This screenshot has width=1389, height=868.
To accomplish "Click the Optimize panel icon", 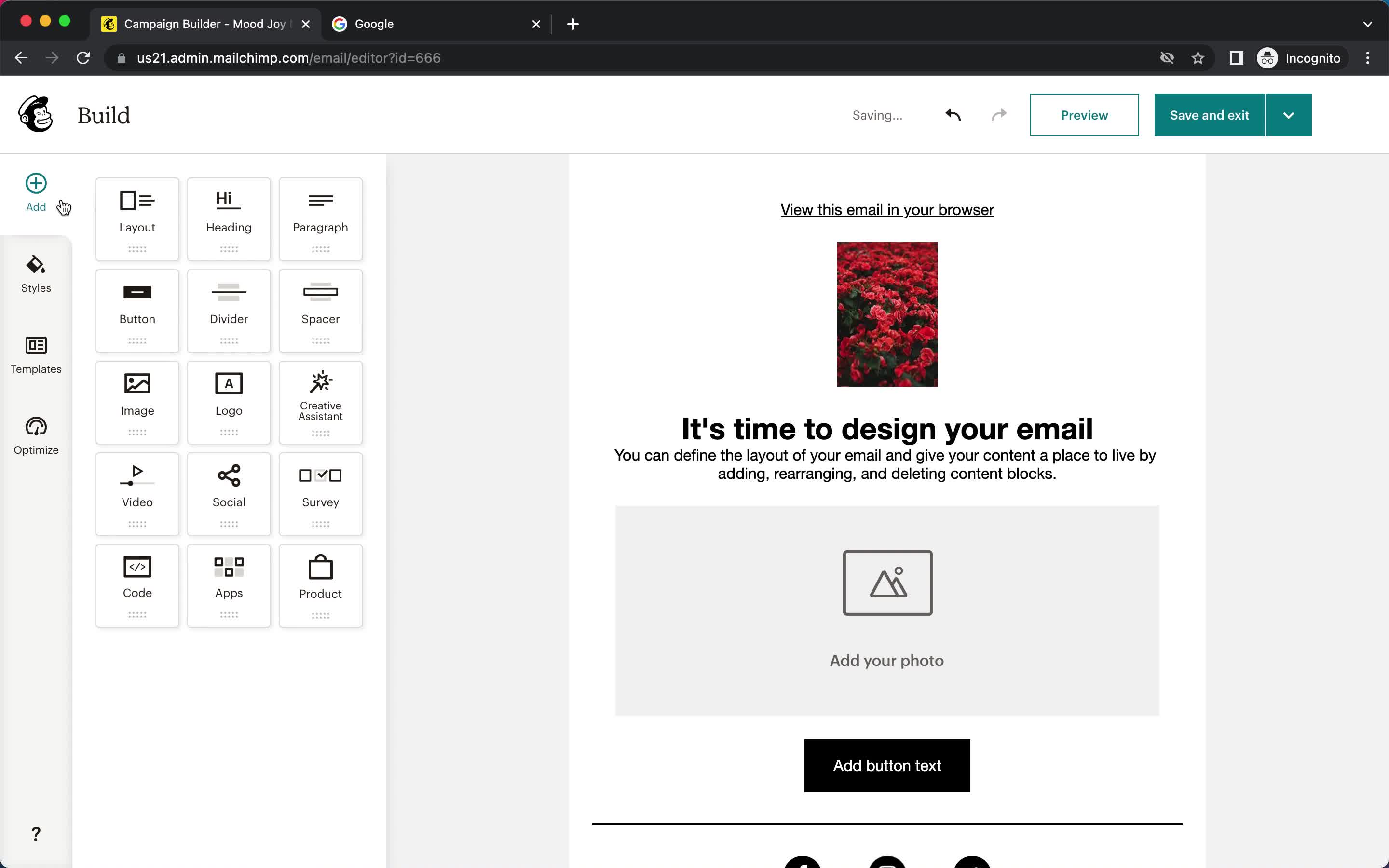I will pyautogui.click(x=36, y=436).
